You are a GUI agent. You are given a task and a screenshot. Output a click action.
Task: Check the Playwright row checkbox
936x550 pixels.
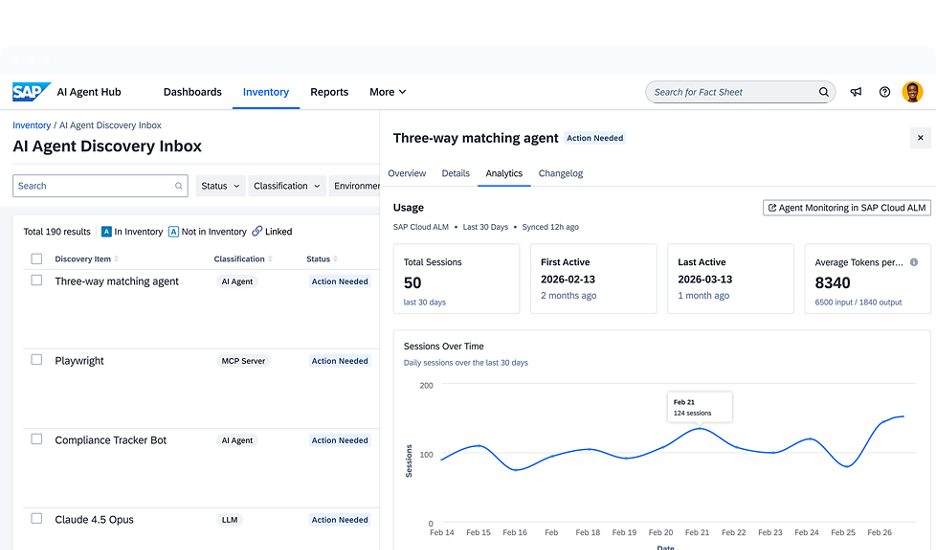point(36,360)
